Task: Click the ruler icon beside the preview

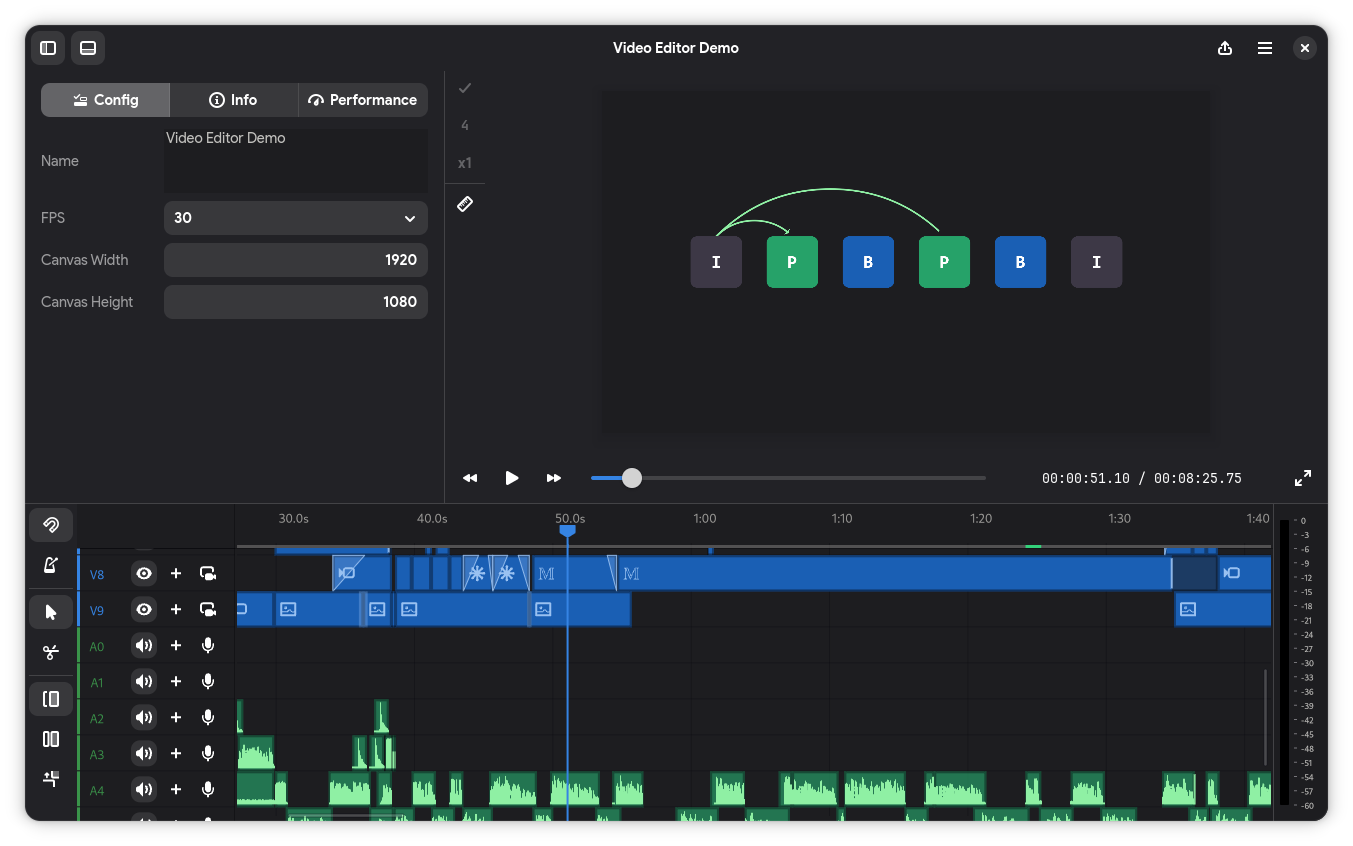Action: tap(465, 204)
